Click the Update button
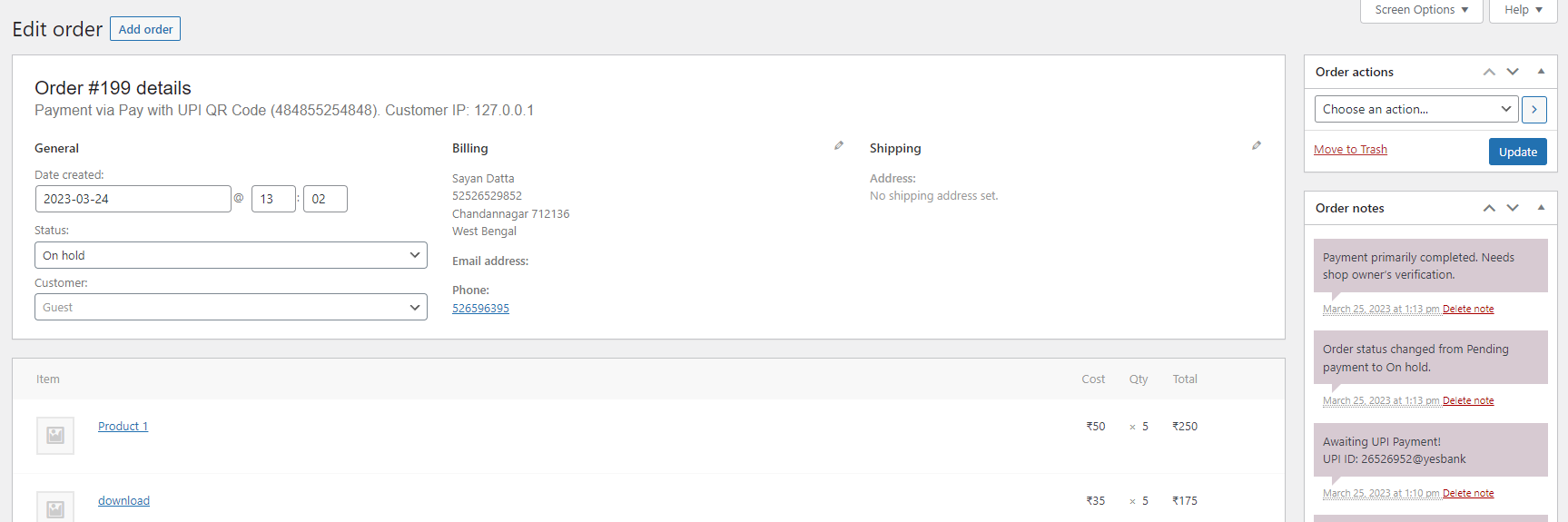The height and width of the screenshot is (522, 1568). [1518, 152]
